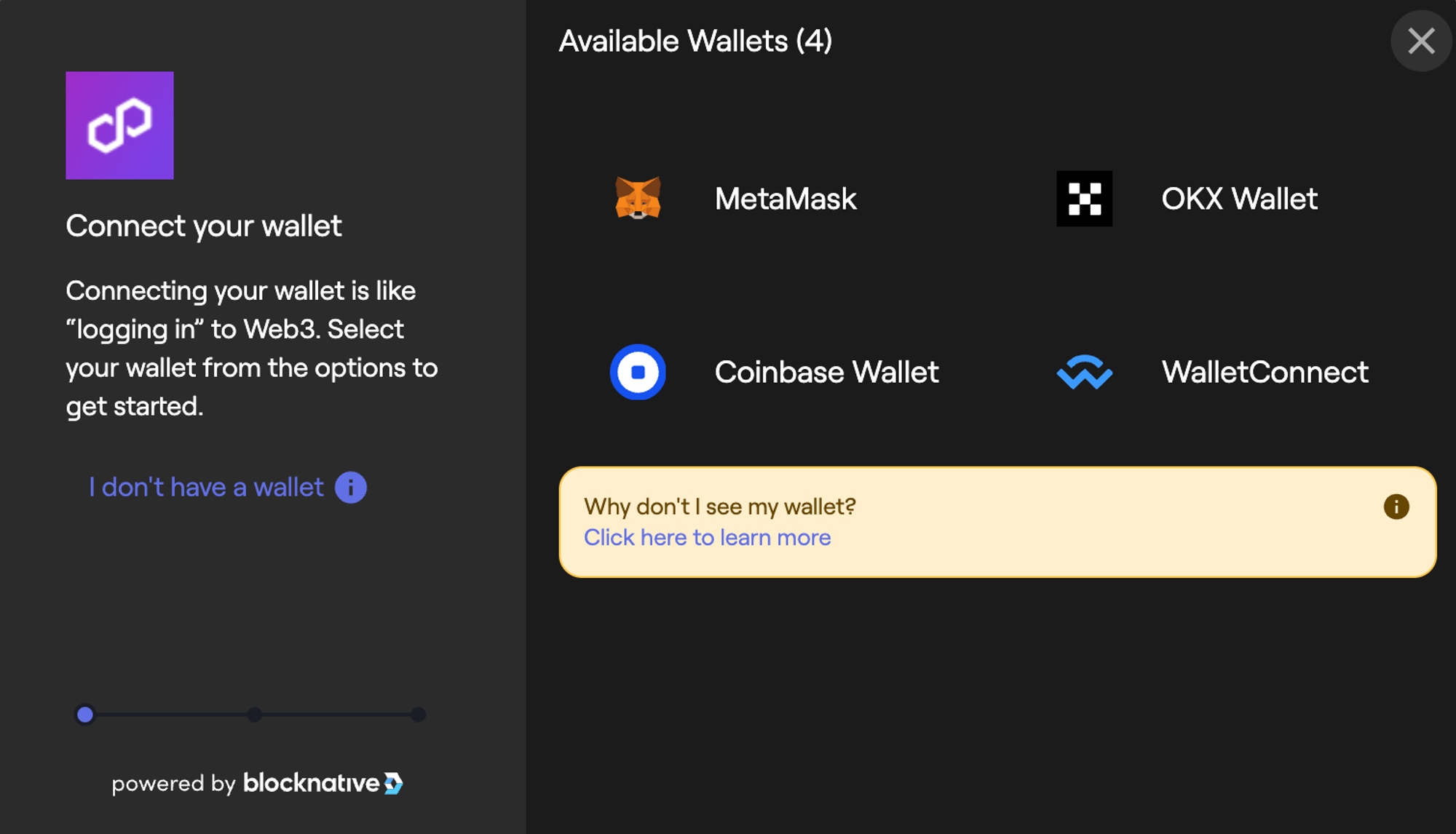Open "Click here to learn more" link
Image resolution: width=1456 pixels, height=834 pixels.
coord(707,537)
